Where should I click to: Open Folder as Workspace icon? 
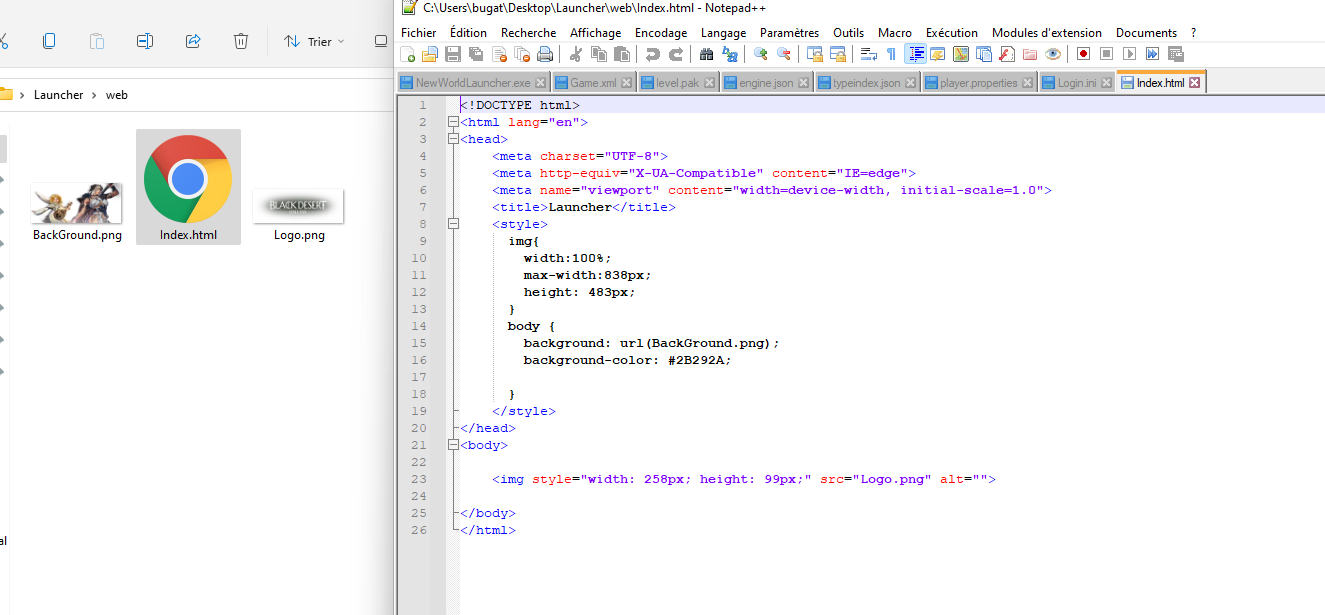1029,54
